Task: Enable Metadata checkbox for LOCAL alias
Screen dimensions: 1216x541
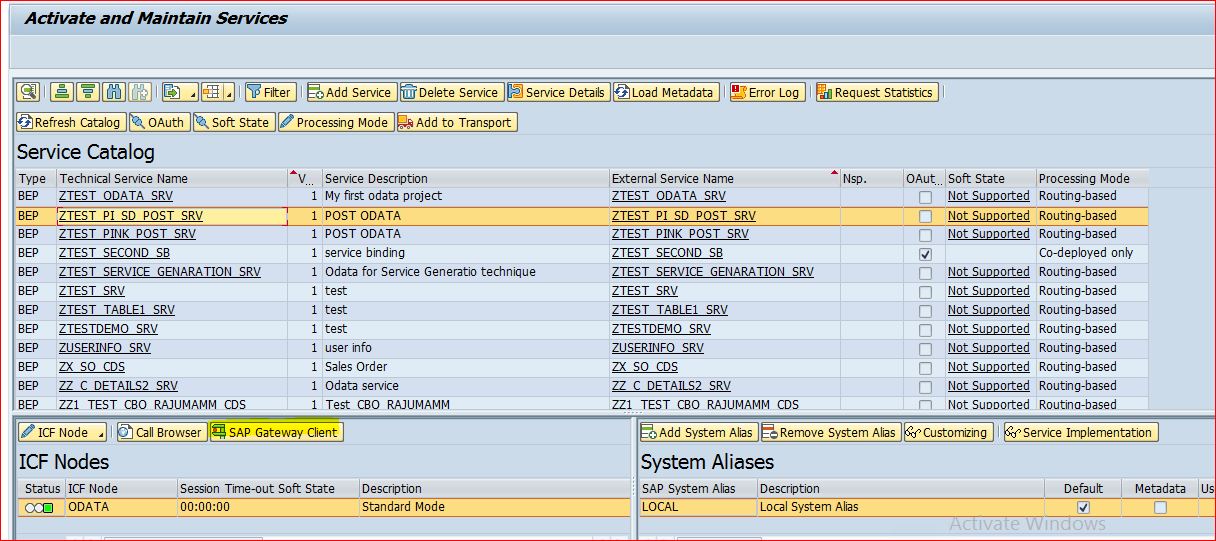Action: tap(1160, 508)
